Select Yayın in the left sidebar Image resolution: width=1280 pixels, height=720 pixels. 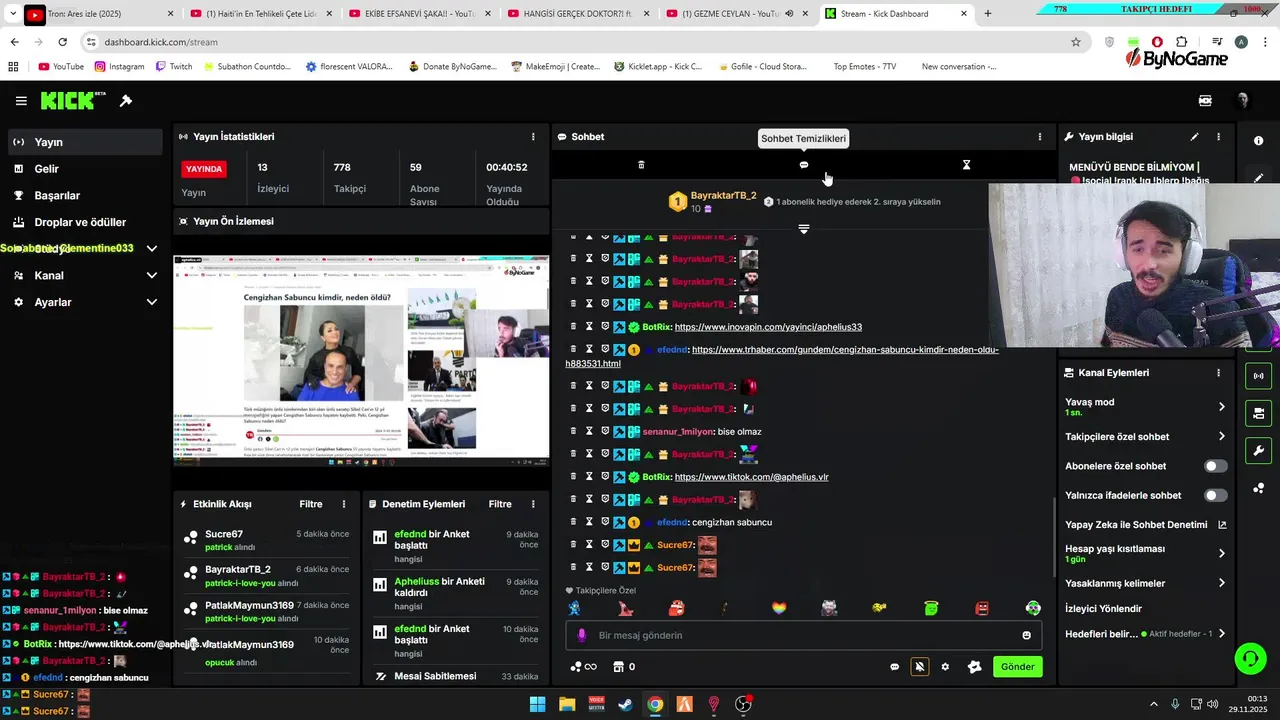point(83,142)
